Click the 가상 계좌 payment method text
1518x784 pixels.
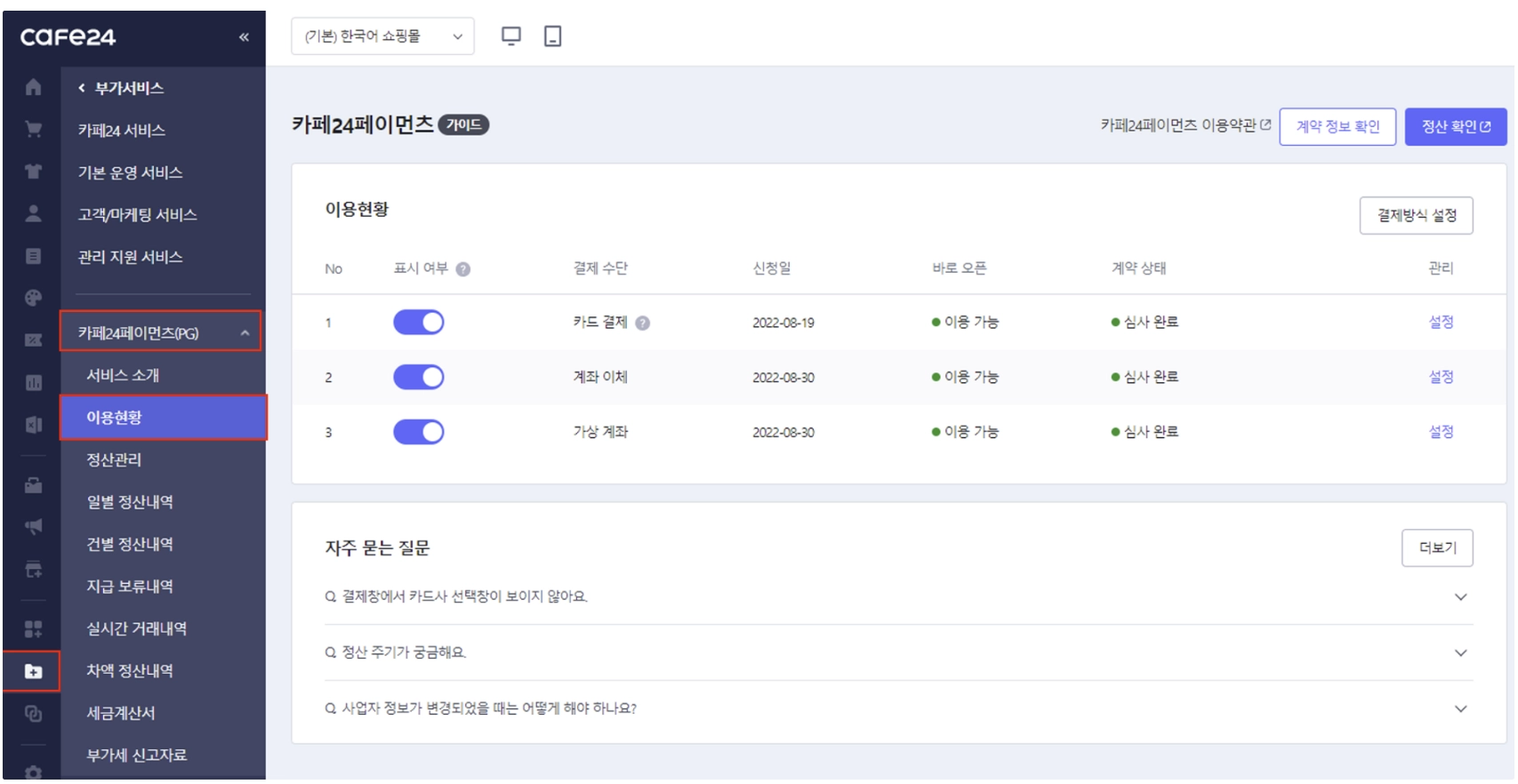600,432
